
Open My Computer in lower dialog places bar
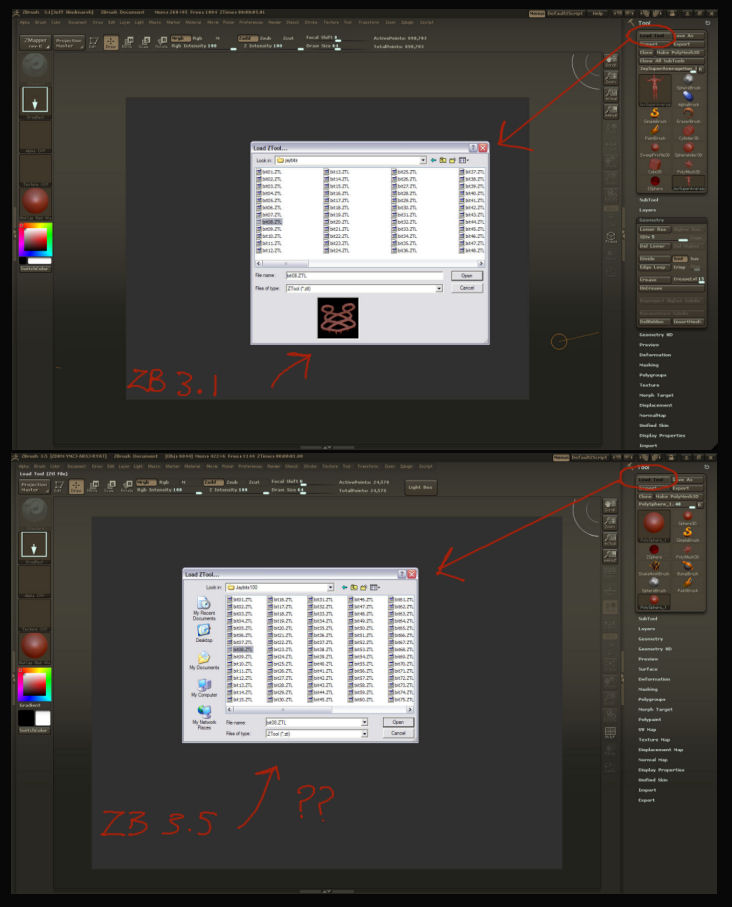pyautogui.click(x=204, y=688)
